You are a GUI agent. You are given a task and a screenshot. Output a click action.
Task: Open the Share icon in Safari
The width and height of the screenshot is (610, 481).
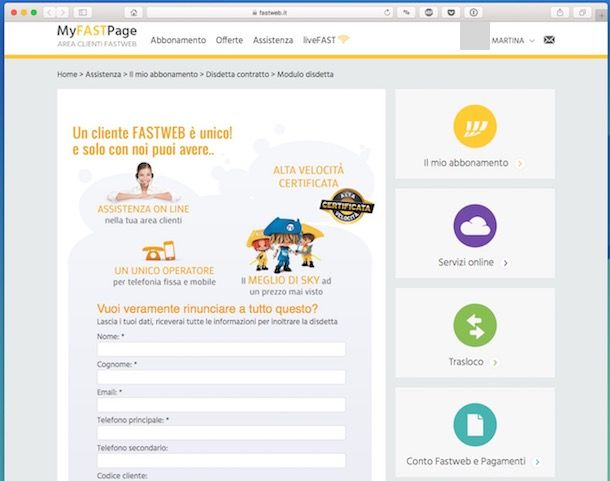[560, 12]
